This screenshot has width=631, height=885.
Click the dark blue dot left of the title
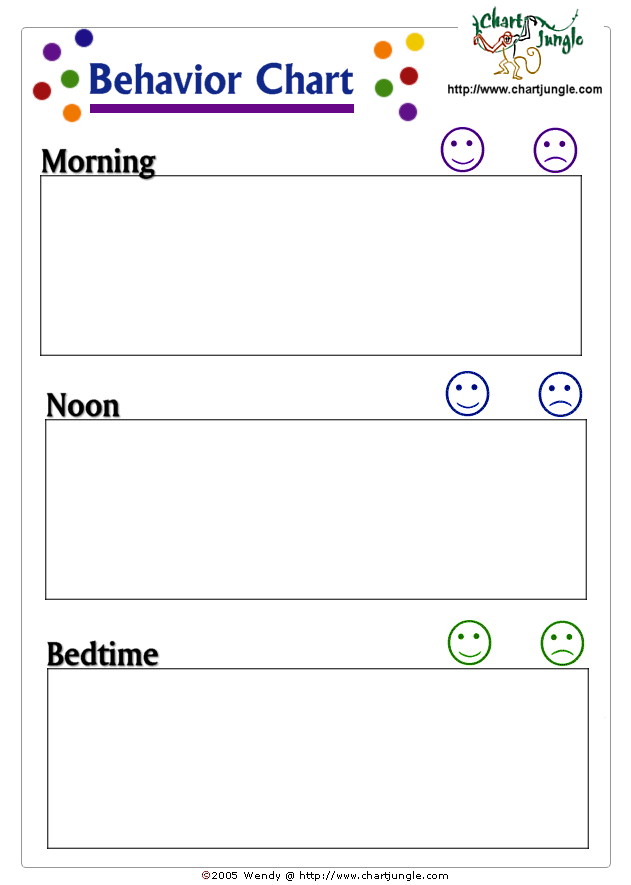point(84,38)
